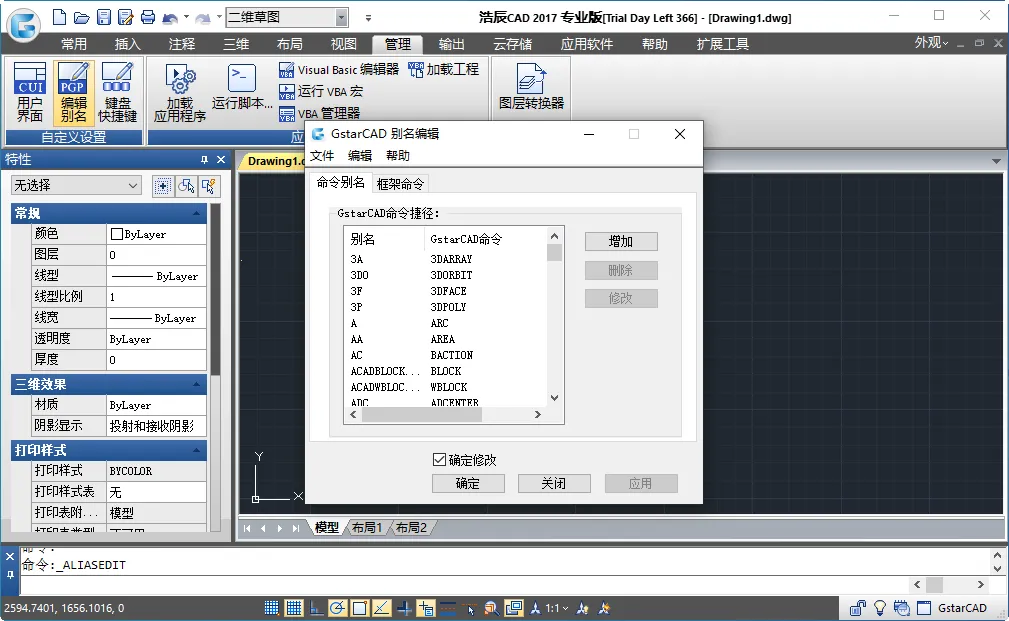Viewport: 1009px width, 621px height.
Task: Open the 编辑 menu in alias editor
Action: pyautogui.click(x=359, y=156)
